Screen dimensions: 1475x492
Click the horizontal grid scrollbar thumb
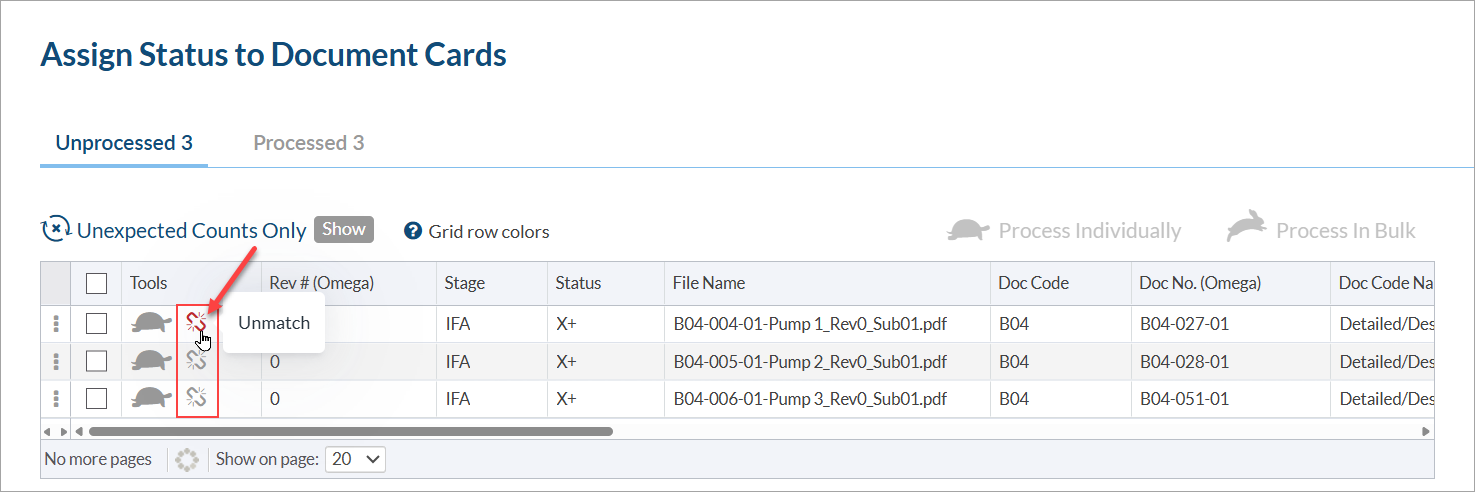350,432
